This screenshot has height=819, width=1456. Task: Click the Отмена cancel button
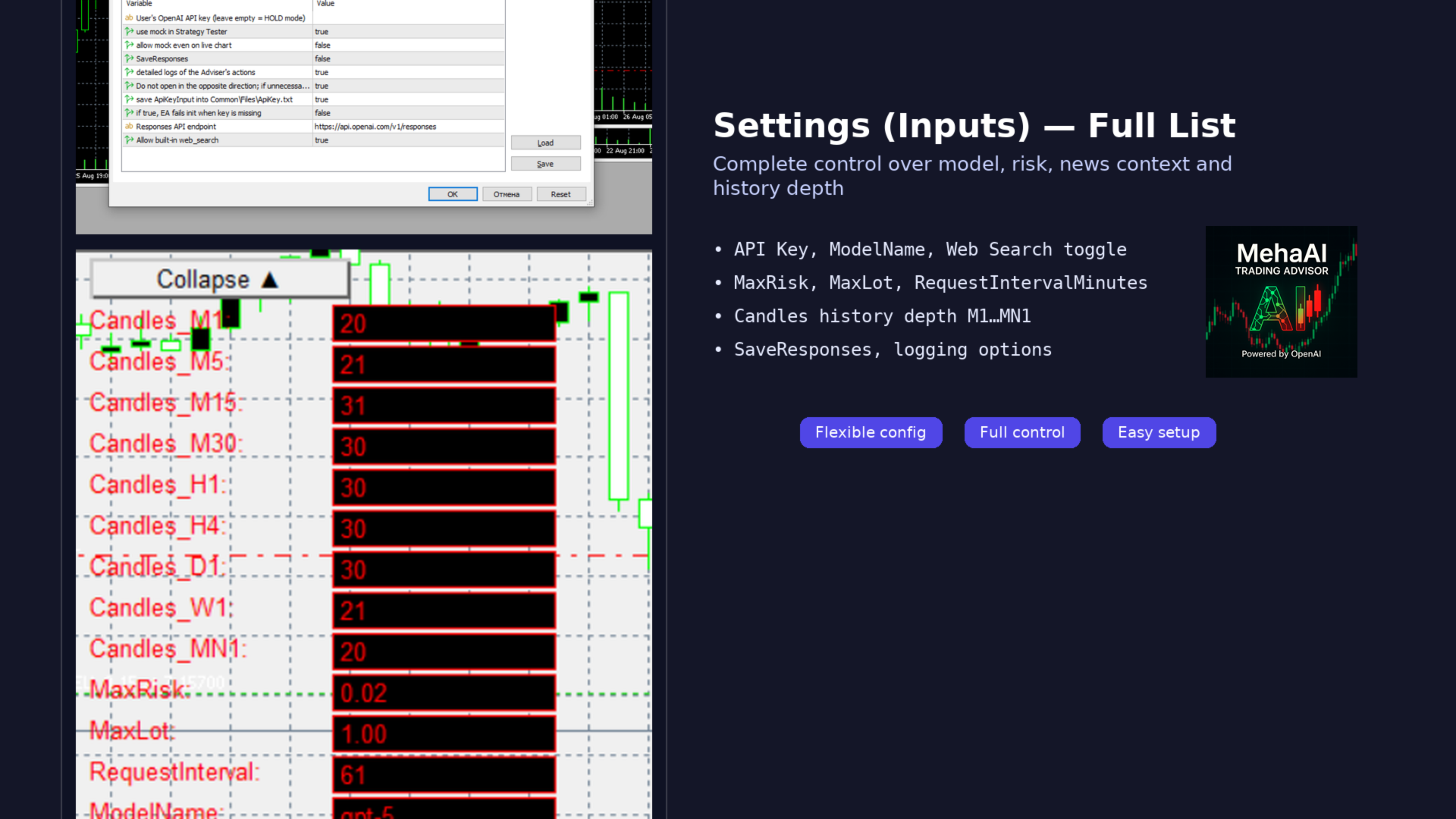(507, 194)
